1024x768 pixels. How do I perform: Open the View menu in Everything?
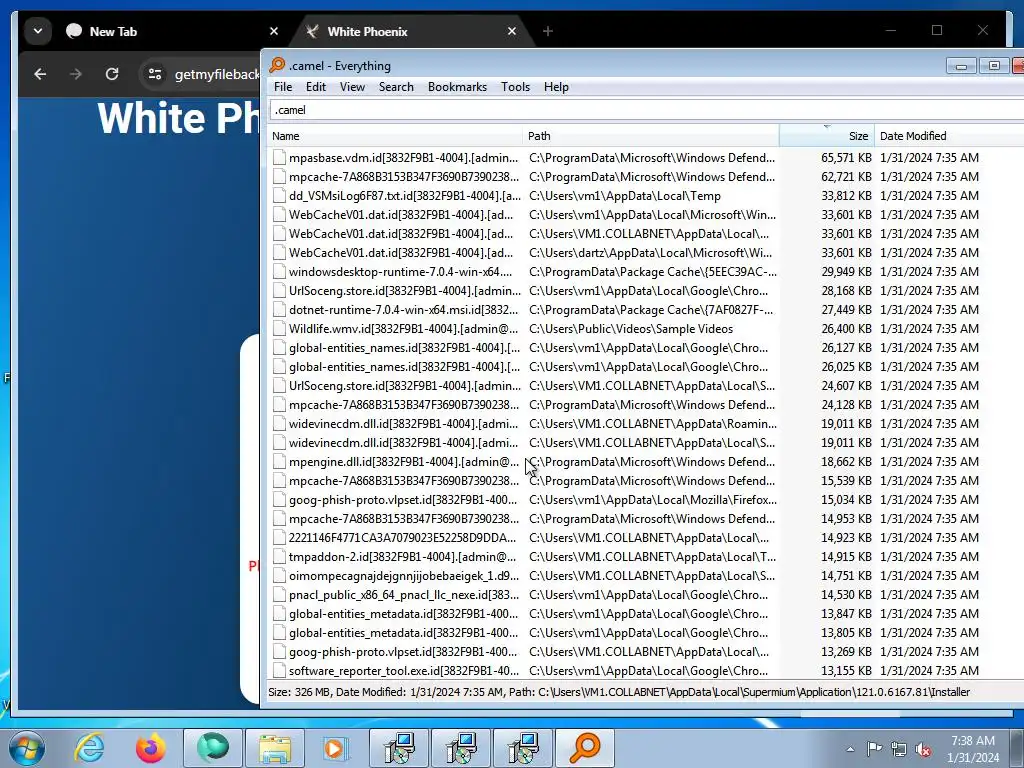click(x=352, y=87)
